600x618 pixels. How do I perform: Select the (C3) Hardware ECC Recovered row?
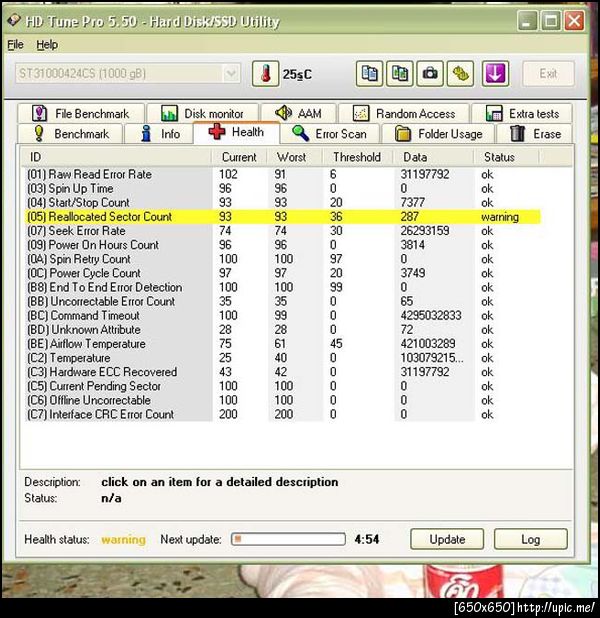(282, 372)
